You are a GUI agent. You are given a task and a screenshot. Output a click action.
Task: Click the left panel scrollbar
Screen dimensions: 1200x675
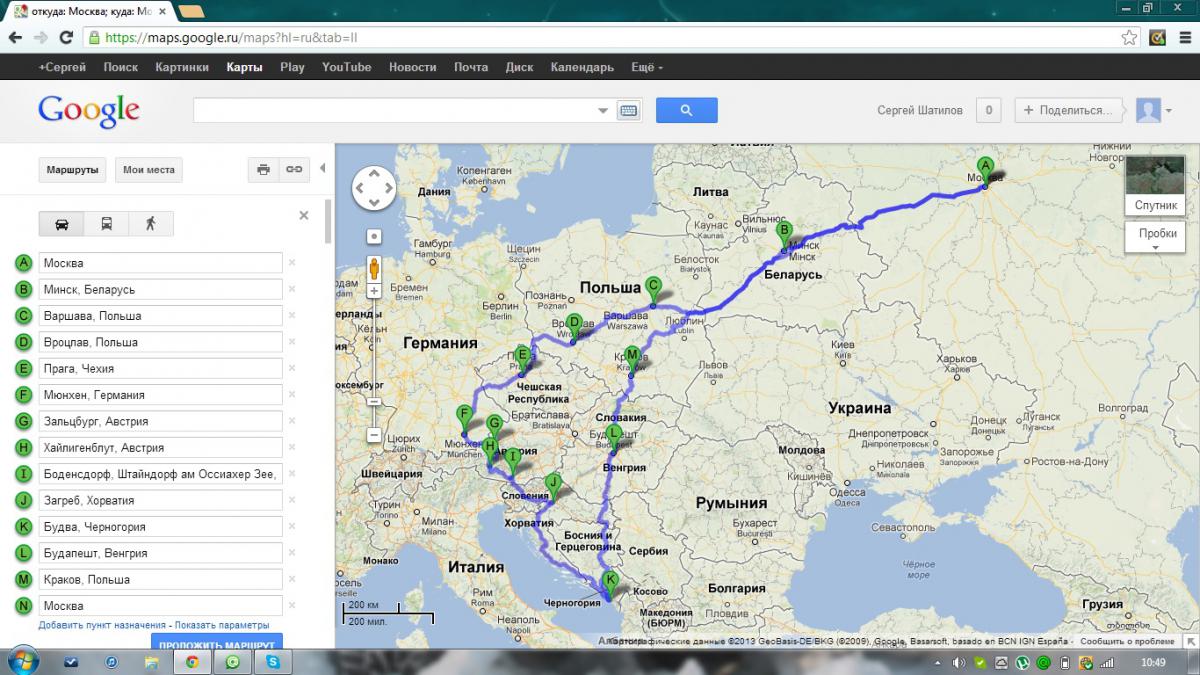[329, 222]
